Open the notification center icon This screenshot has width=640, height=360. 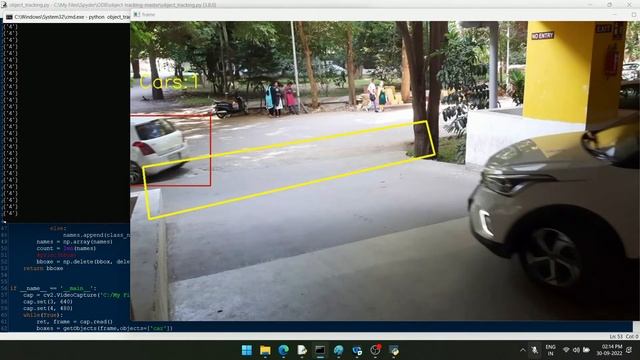(629, 350)
